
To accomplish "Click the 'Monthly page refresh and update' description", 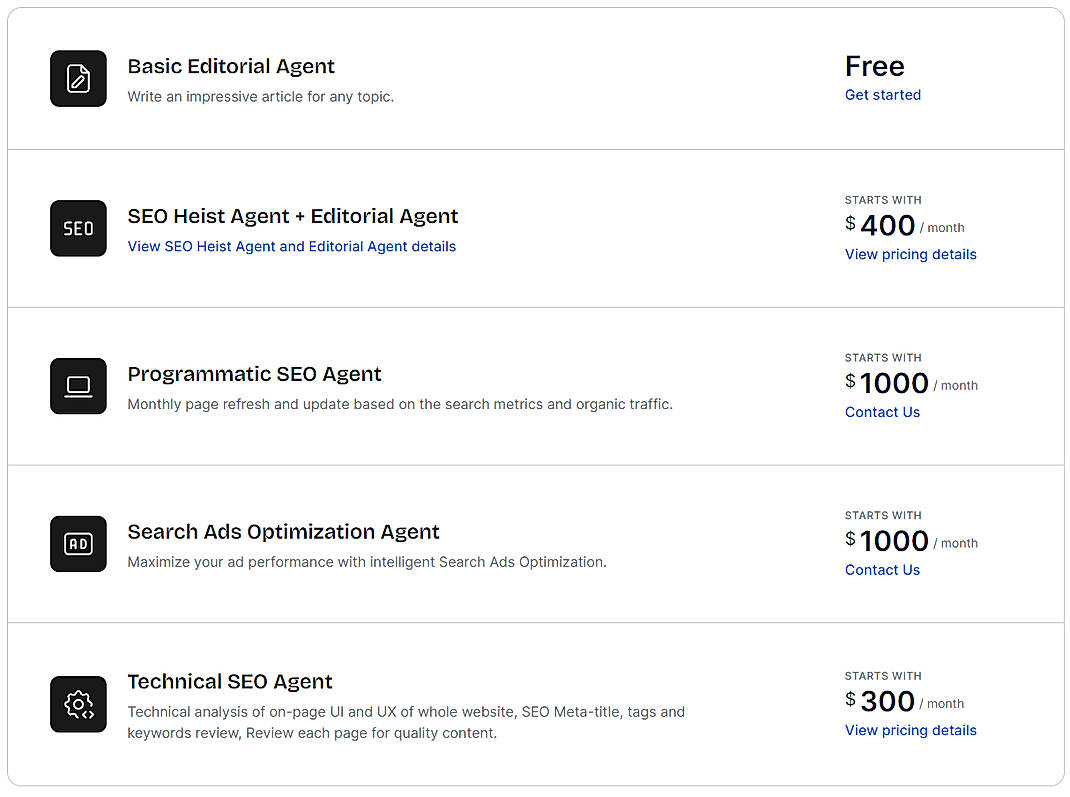I will [x=400, y=404].
